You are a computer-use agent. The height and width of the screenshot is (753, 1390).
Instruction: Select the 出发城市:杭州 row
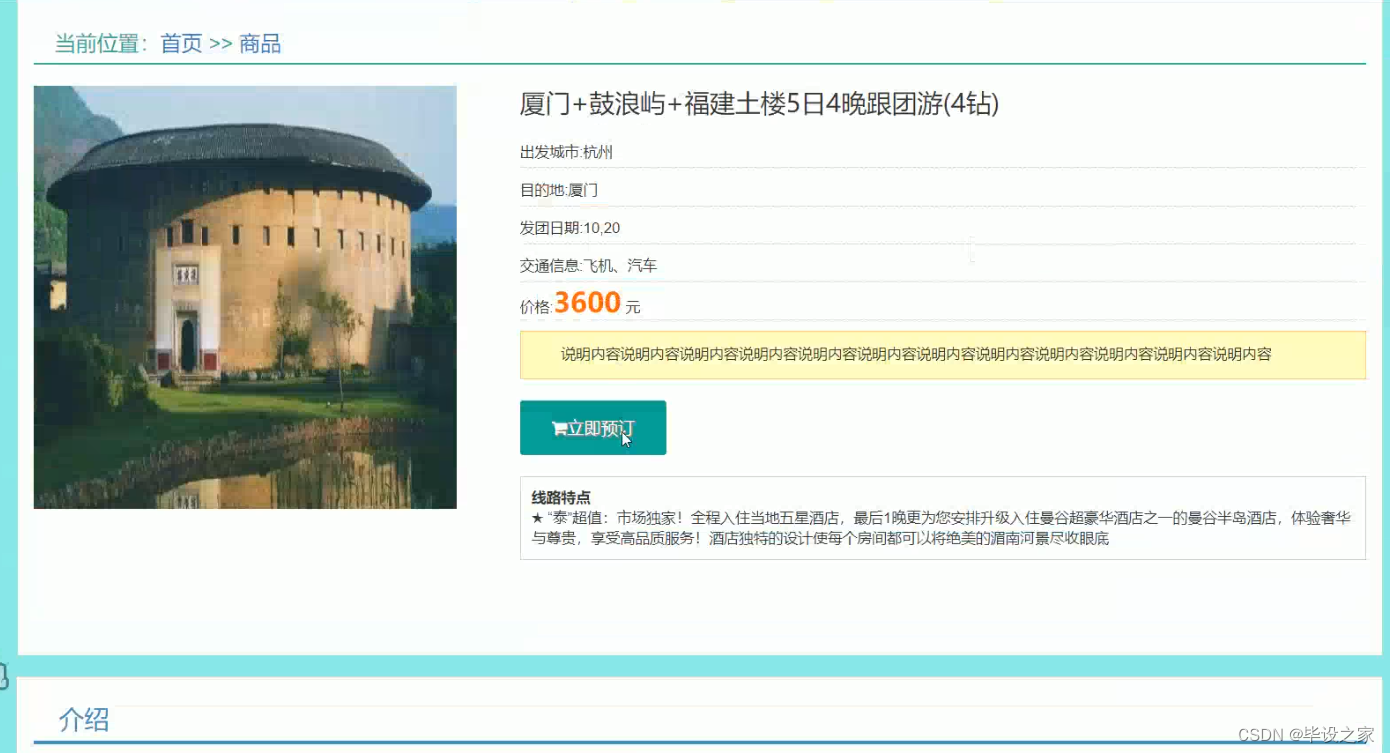click(x=942, y=152)
